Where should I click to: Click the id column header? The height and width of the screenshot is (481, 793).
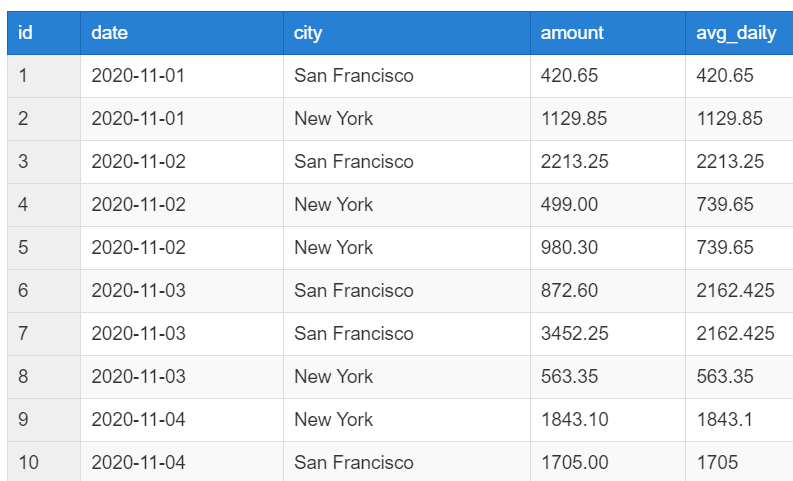pos(26,33)
